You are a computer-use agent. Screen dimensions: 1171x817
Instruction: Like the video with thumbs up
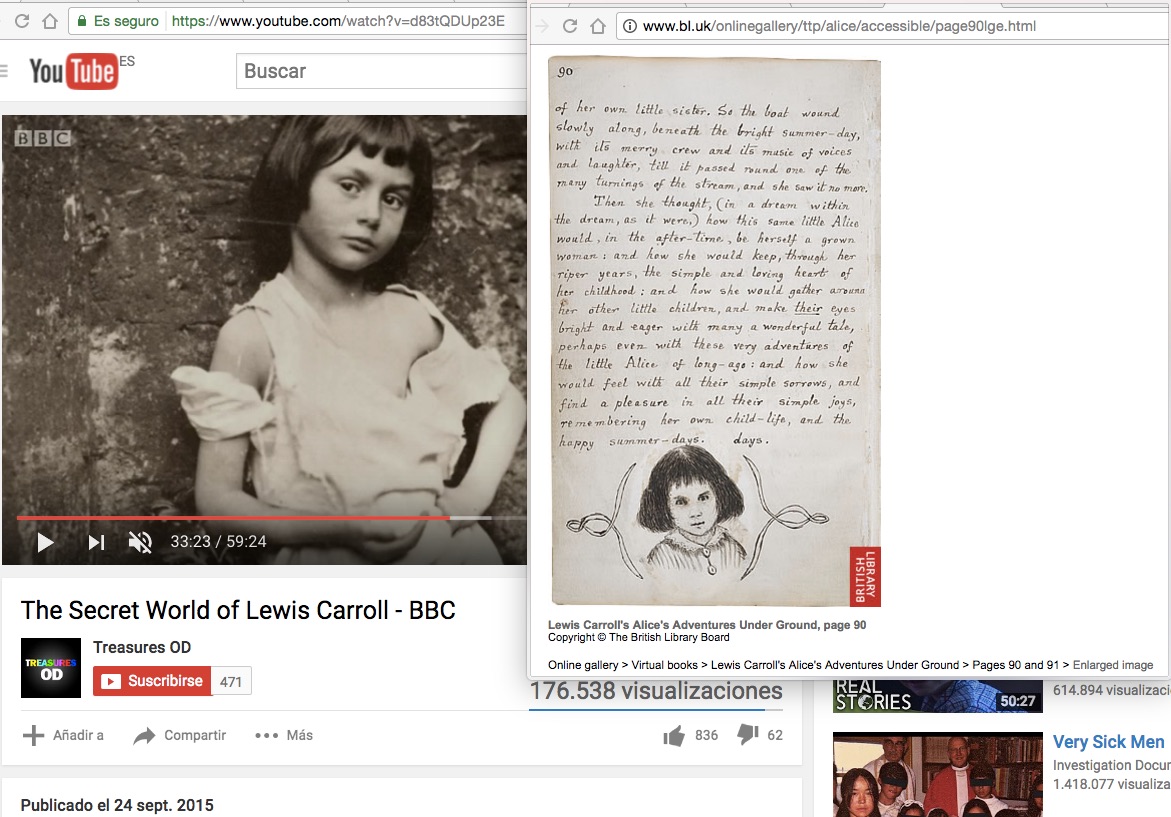pyautogui.click(x=674, y=736)
